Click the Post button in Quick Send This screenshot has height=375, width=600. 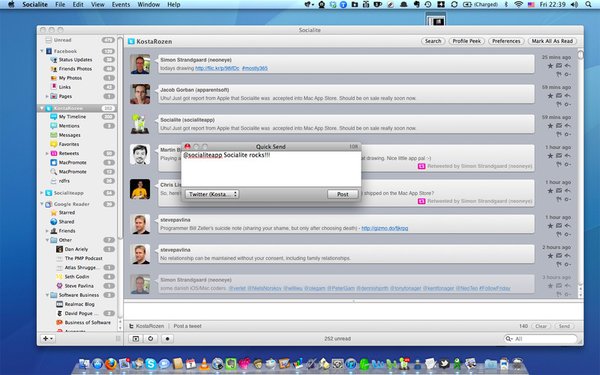click(x=343, y=194)
